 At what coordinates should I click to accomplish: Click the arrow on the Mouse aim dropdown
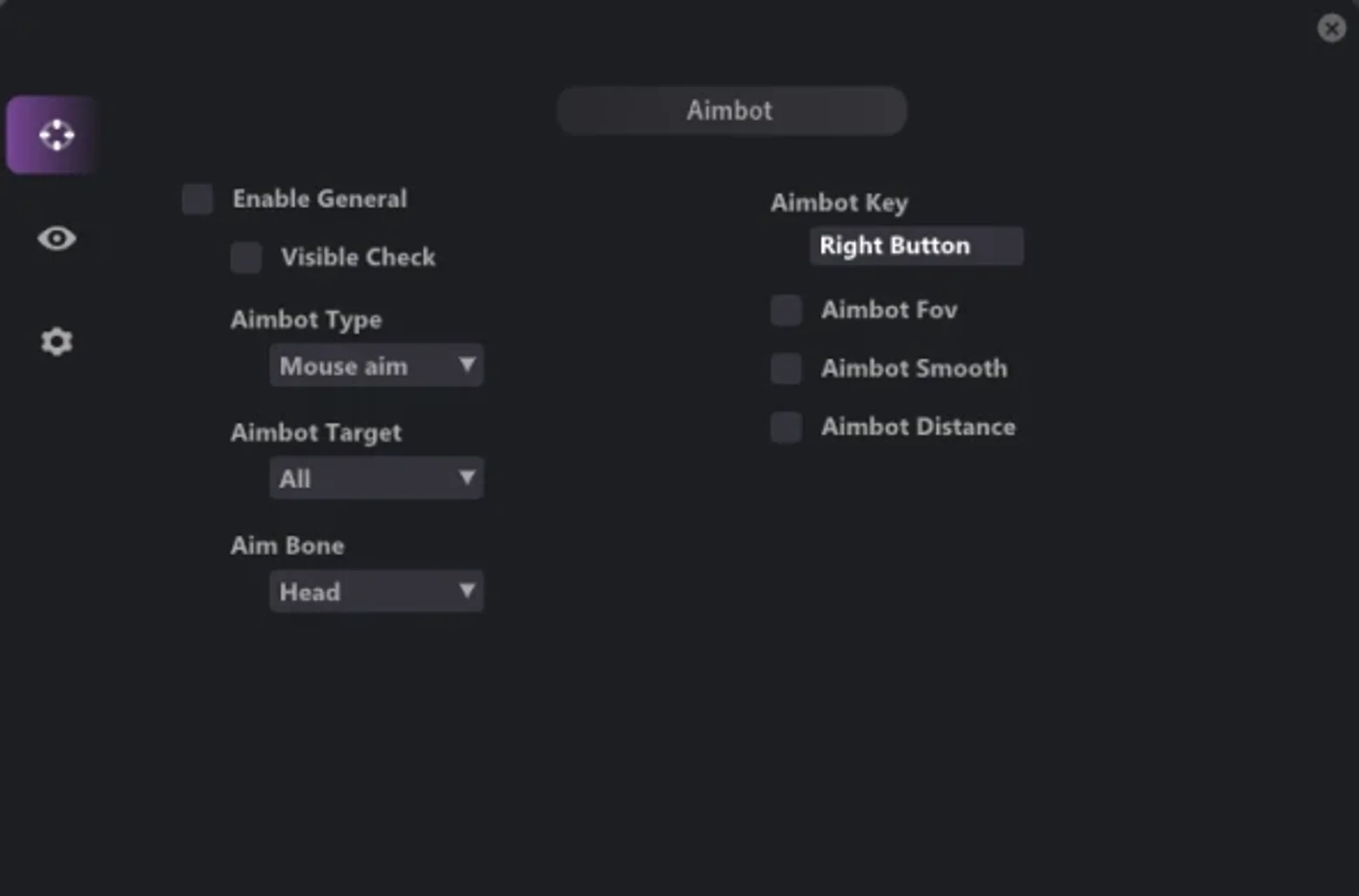[467, 365]
